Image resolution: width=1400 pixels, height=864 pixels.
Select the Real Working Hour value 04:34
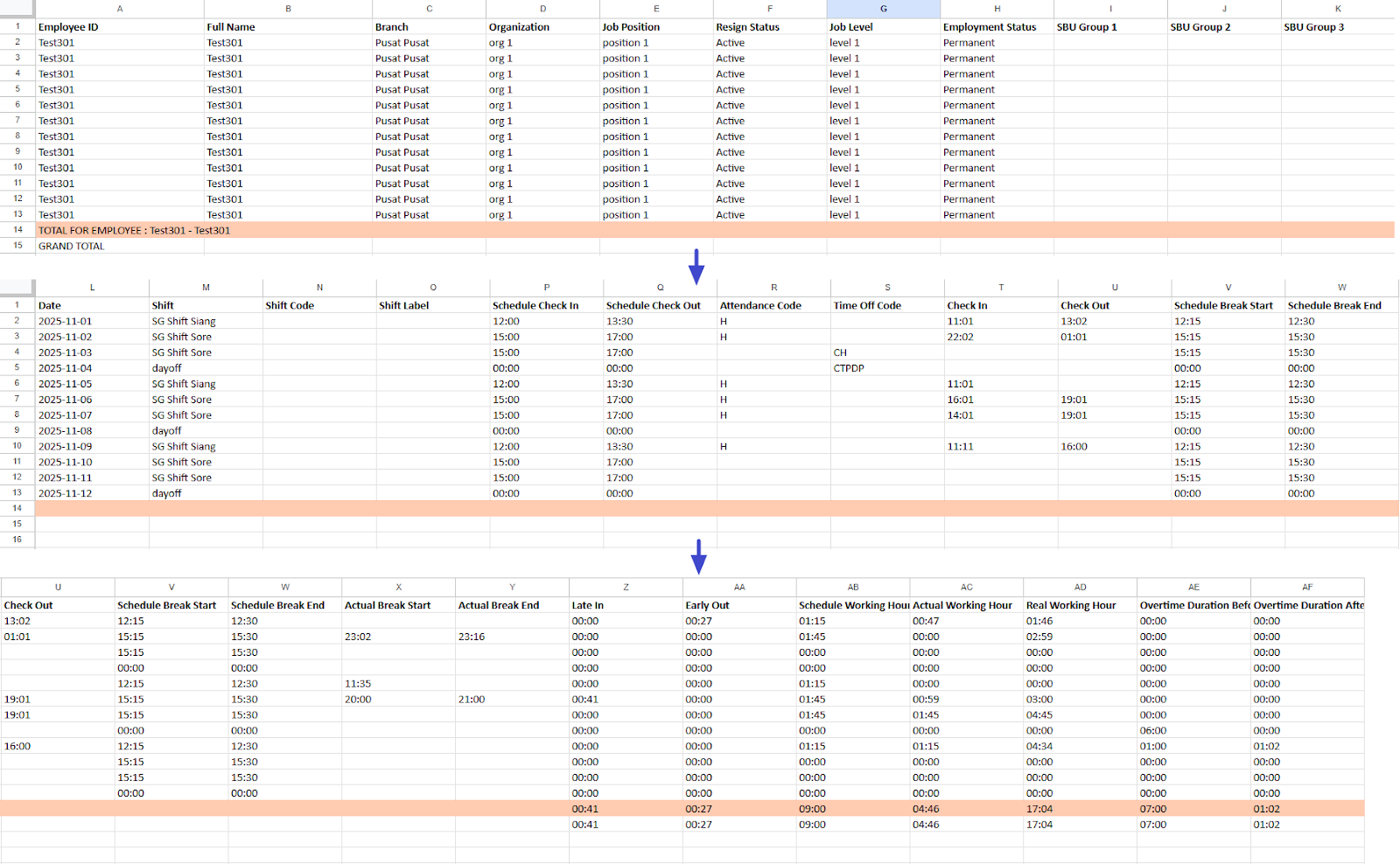coord(1039,747)
